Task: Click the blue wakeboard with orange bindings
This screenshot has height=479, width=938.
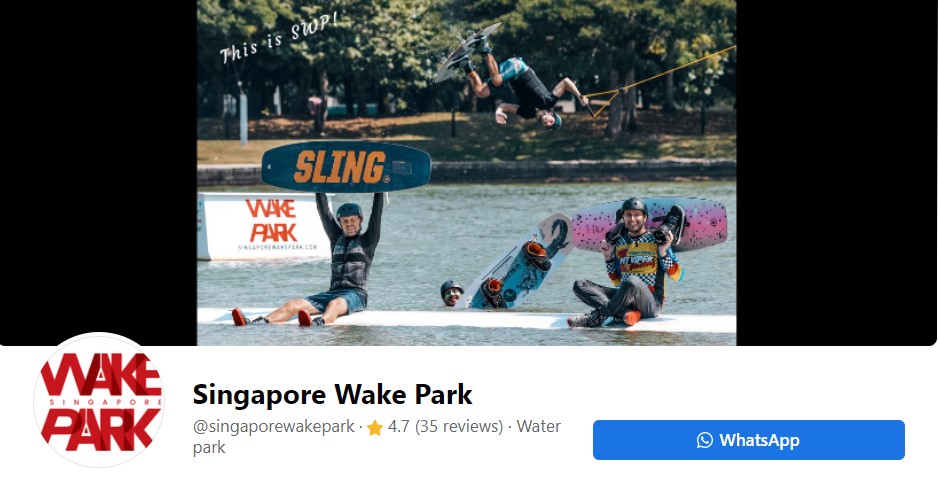Action: pos(519,263)
